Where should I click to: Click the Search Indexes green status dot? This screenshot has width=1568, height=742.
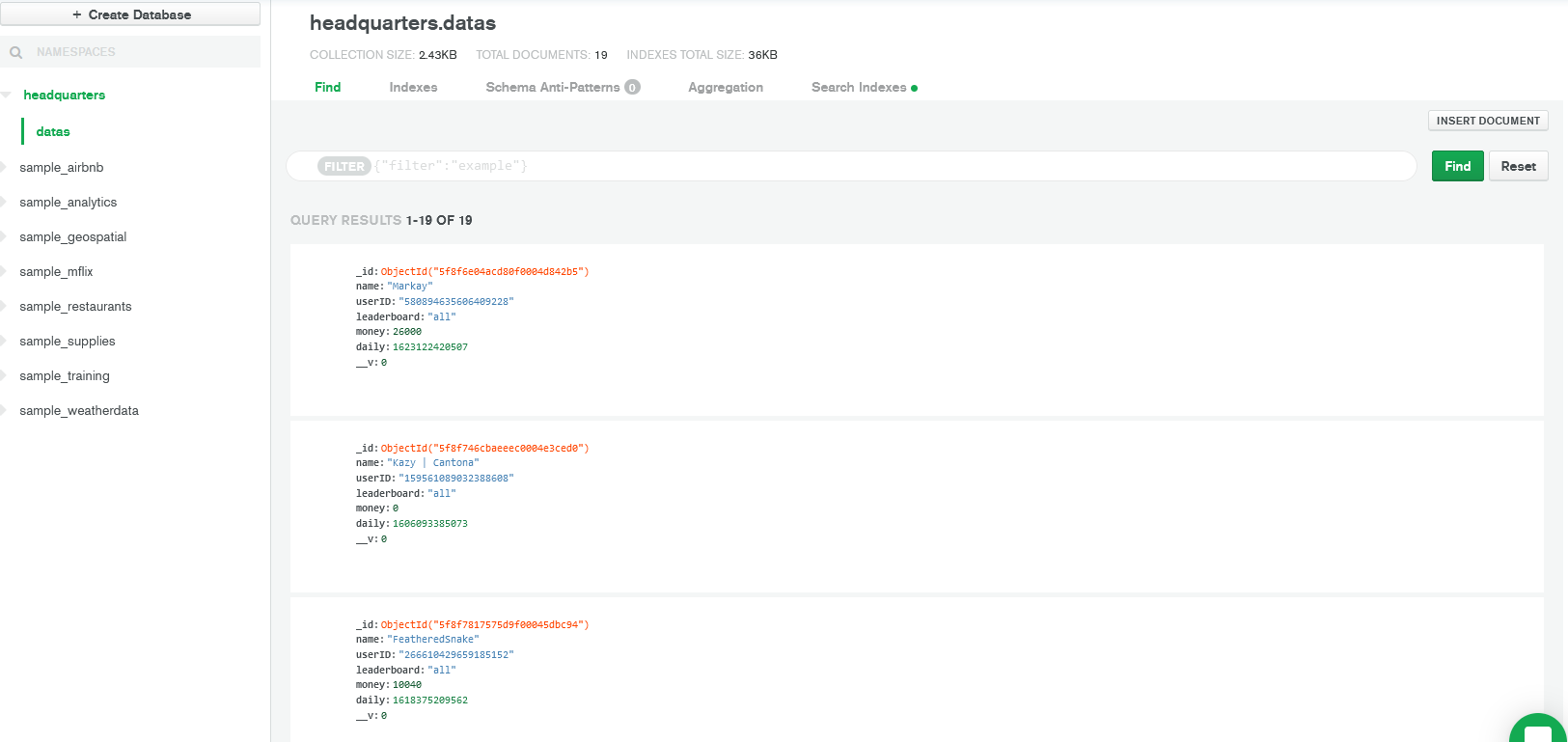[914, 88]
